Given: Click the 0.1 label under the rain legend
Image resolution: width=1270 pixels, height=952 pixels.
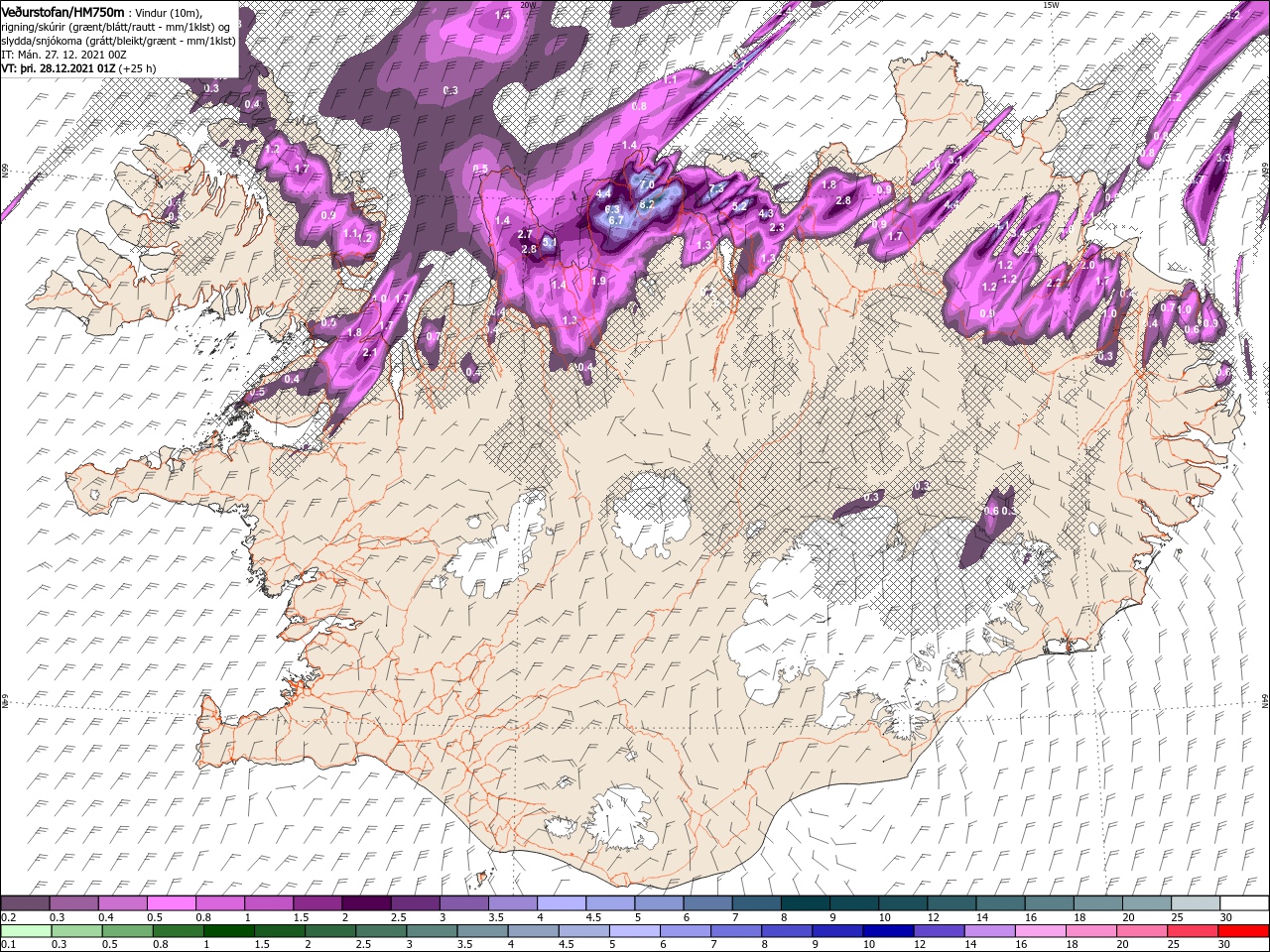Looking at the screenshot, I should pyautogui.click(x=8, y=945).
